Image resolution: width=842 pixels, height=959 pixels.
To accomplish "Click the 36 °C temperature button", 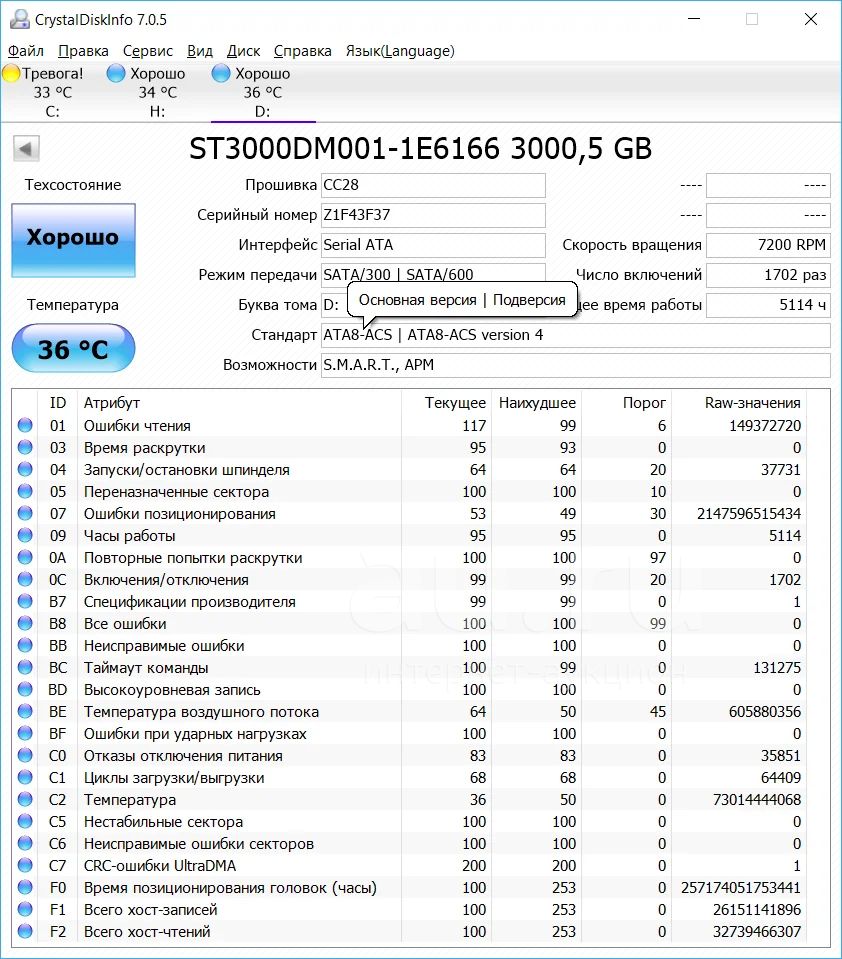I will pos(73,348).
